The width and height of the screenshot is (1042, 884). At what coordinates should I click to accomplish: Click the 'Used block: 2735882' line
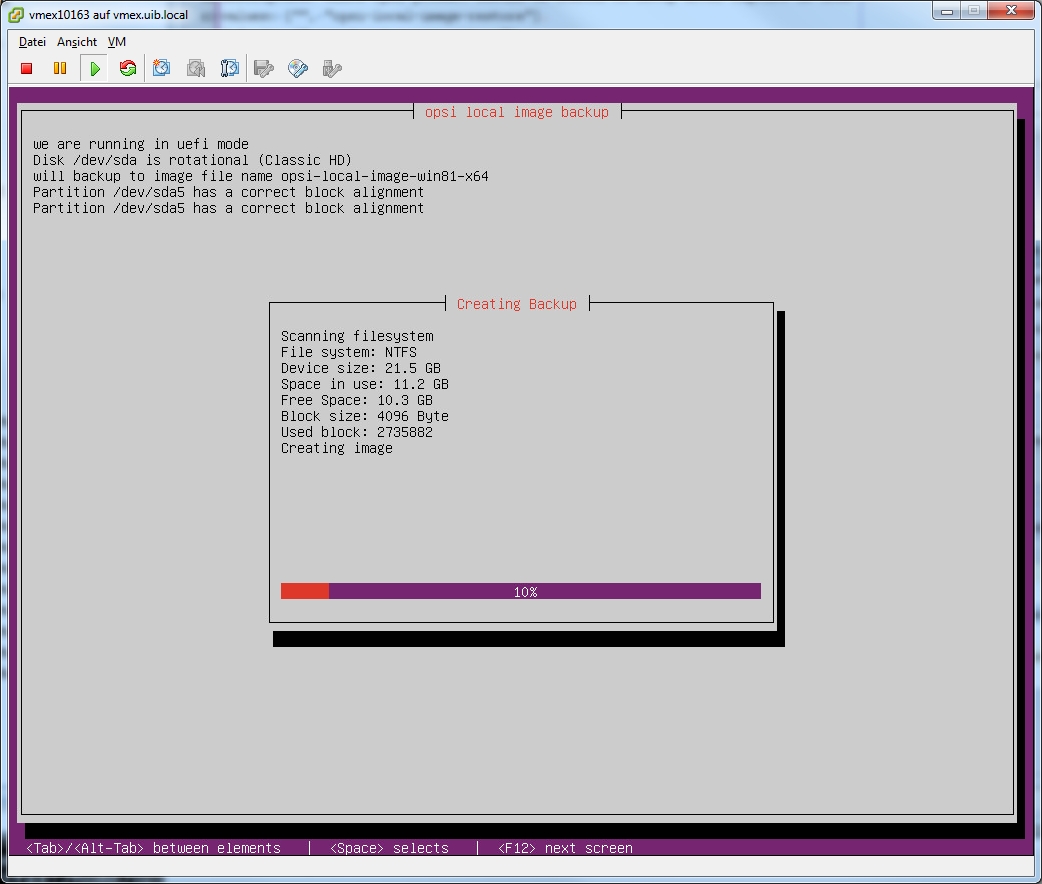[356, 432]
